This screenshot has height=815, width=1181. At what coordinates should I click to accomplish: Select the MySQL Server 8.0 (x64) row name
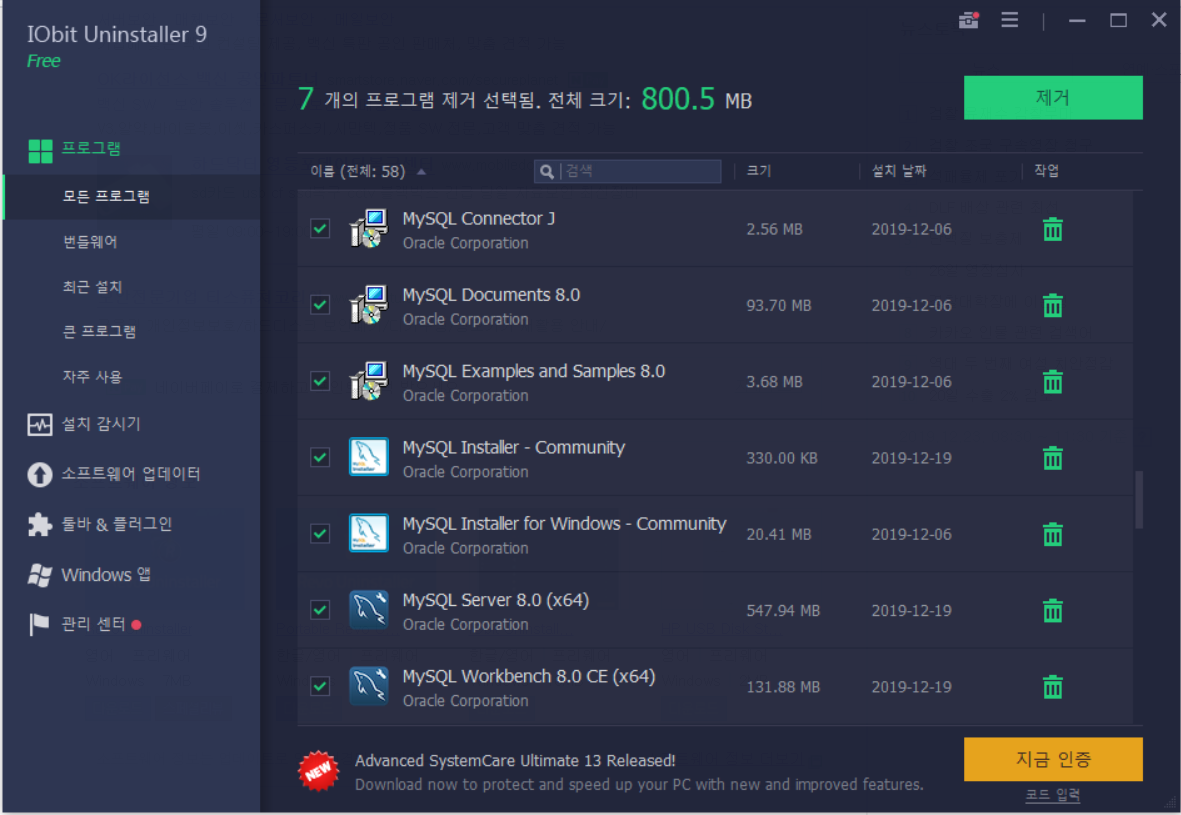496,600
